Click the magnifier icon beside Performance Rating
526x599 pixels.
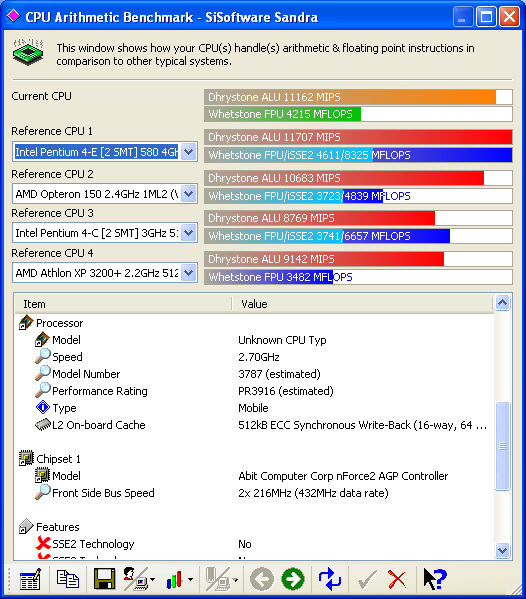coord(42,390)
